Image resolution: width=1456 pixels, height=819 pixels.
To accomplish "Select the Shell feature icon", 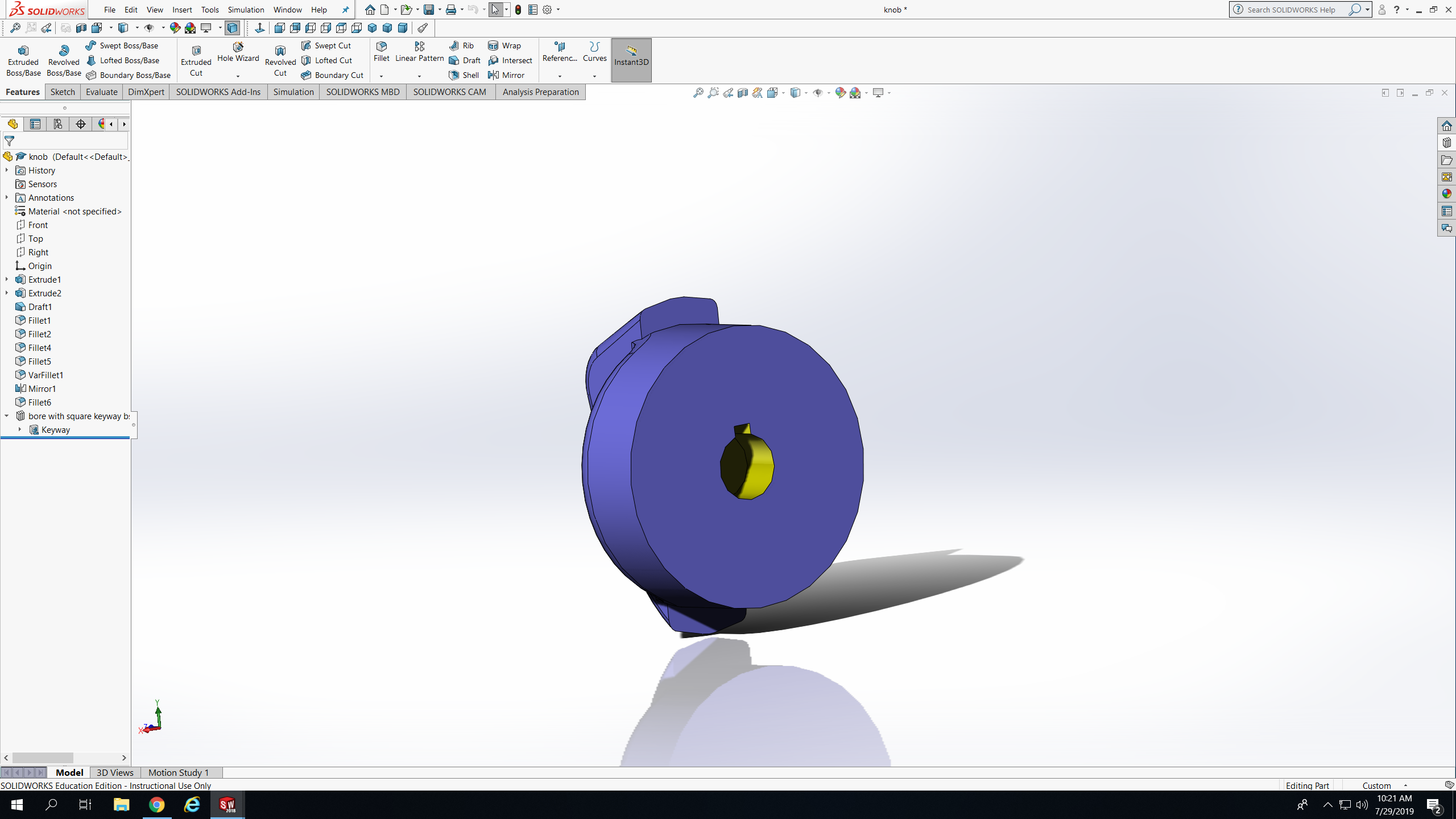I will coord(454,75).
